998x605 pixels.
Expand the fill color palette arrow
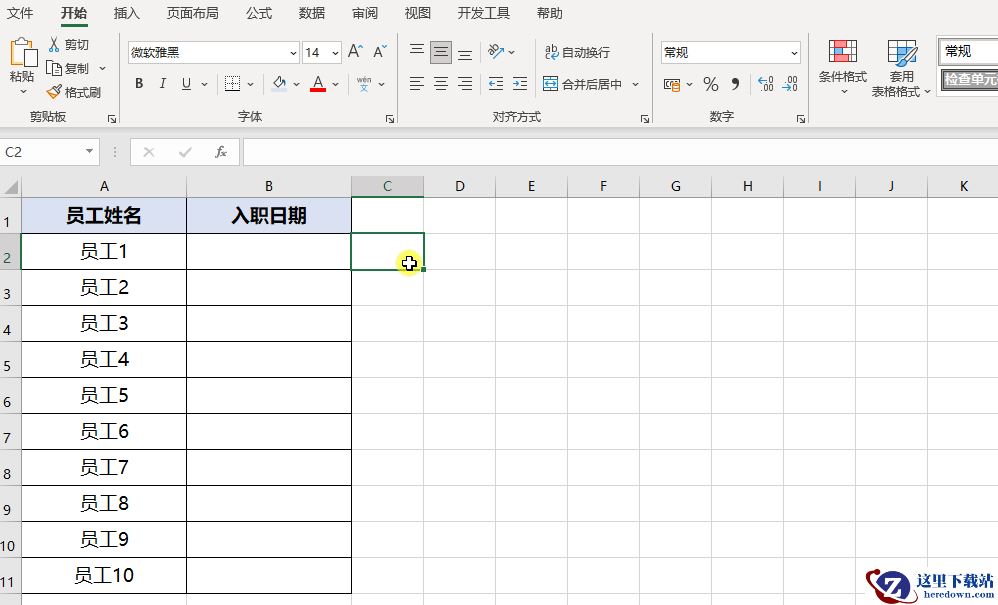tap(296, 84)
